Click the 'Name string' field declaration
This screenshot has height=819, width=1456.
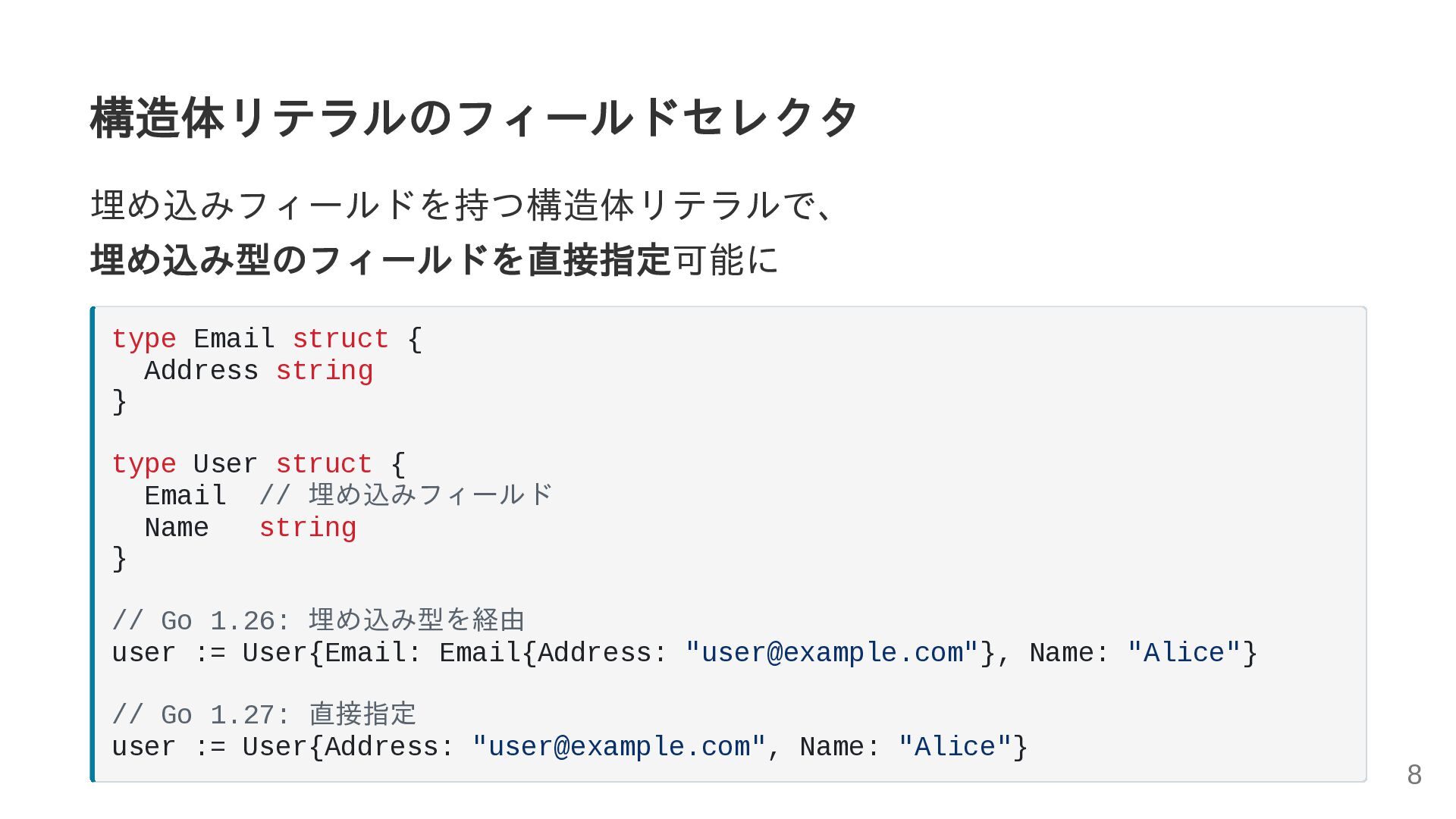(250, 527)
